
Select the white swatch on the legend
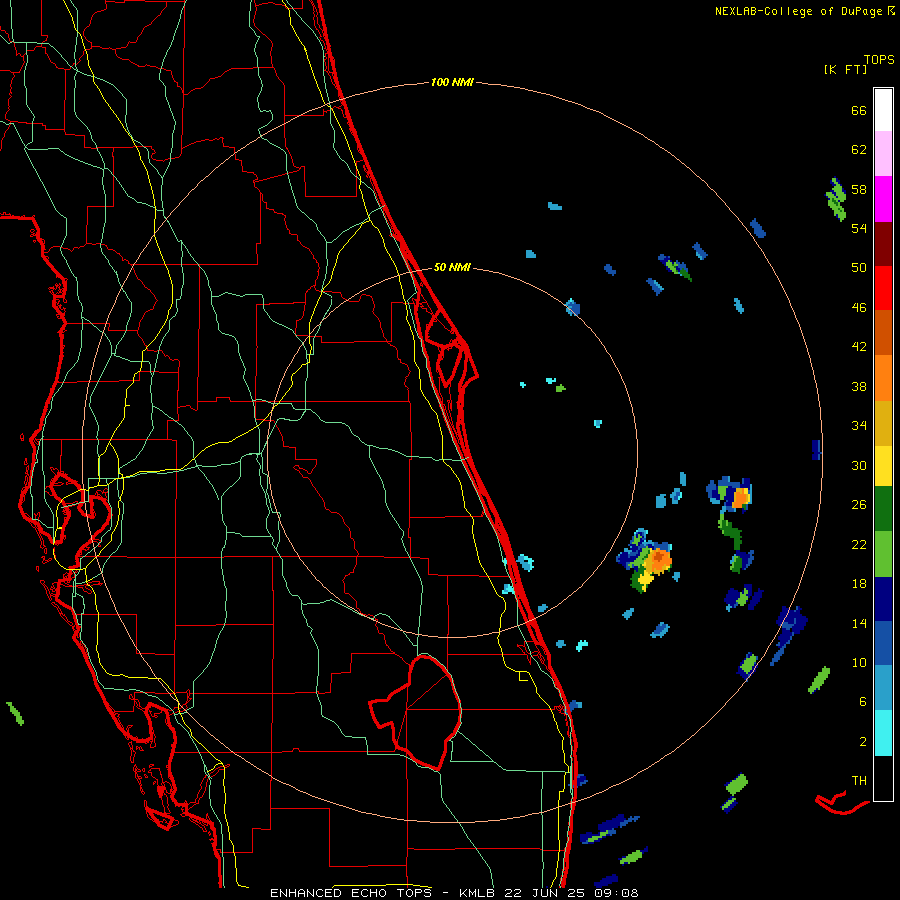point(883,110)
